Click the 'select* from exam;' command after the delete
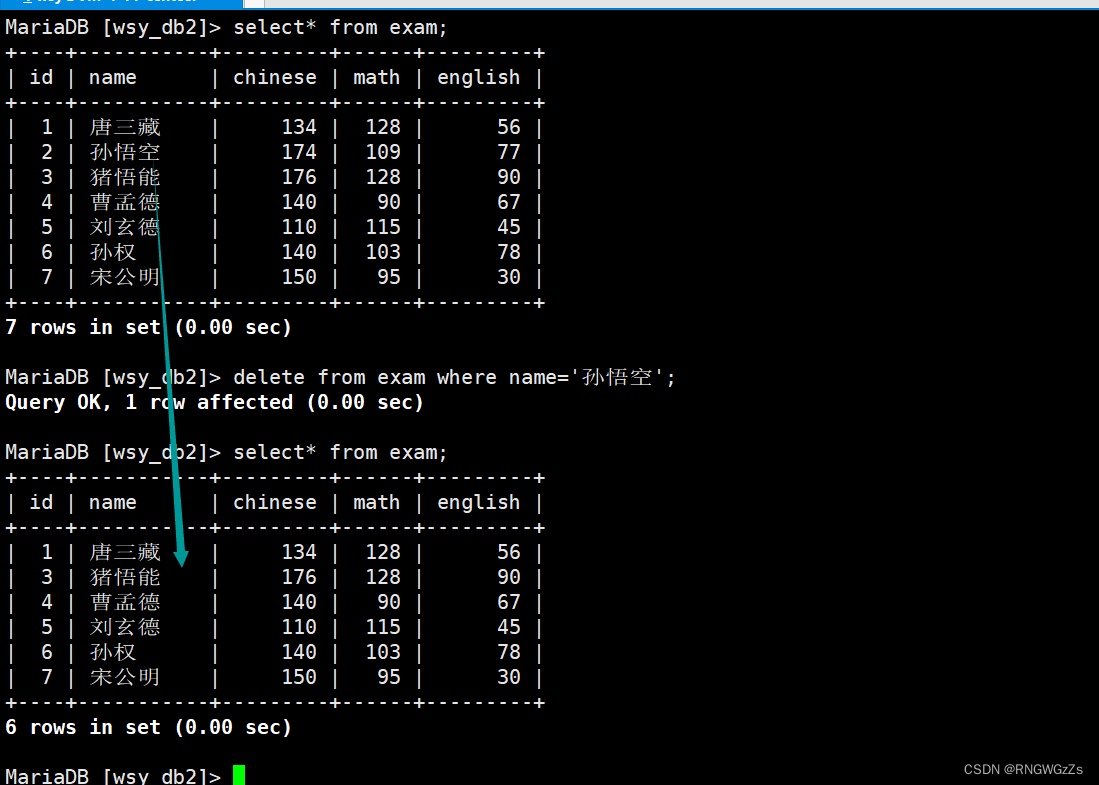This screenshot has width=1099, height=785. coord(340,452)
